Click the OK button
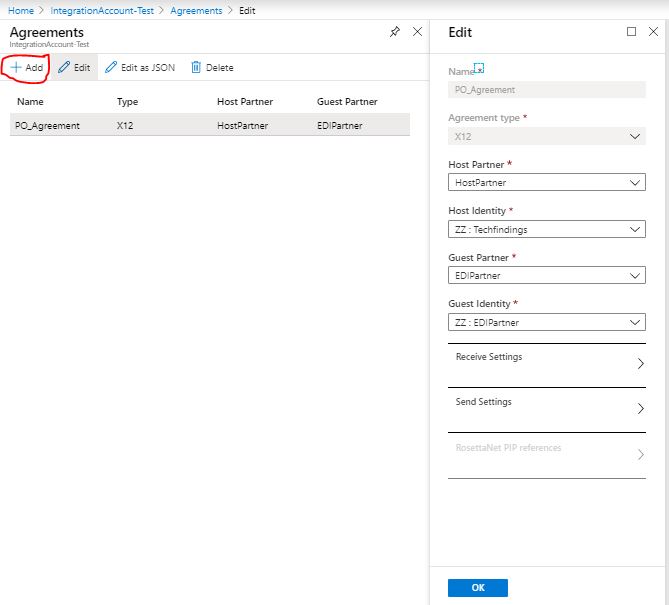The image size is (669, 605). tap(477, 588)
